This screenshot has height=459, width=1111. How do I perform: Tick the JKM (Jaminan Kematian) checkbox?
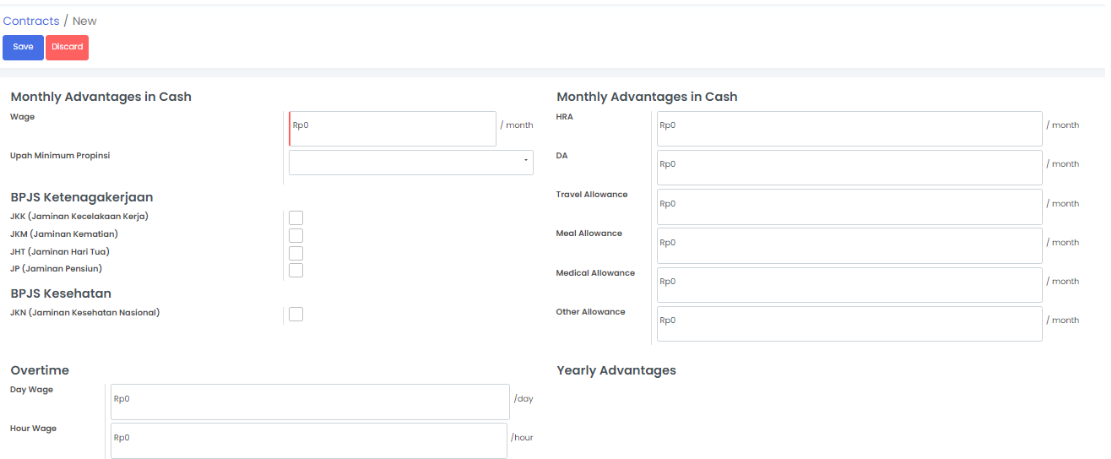[296, 235]
